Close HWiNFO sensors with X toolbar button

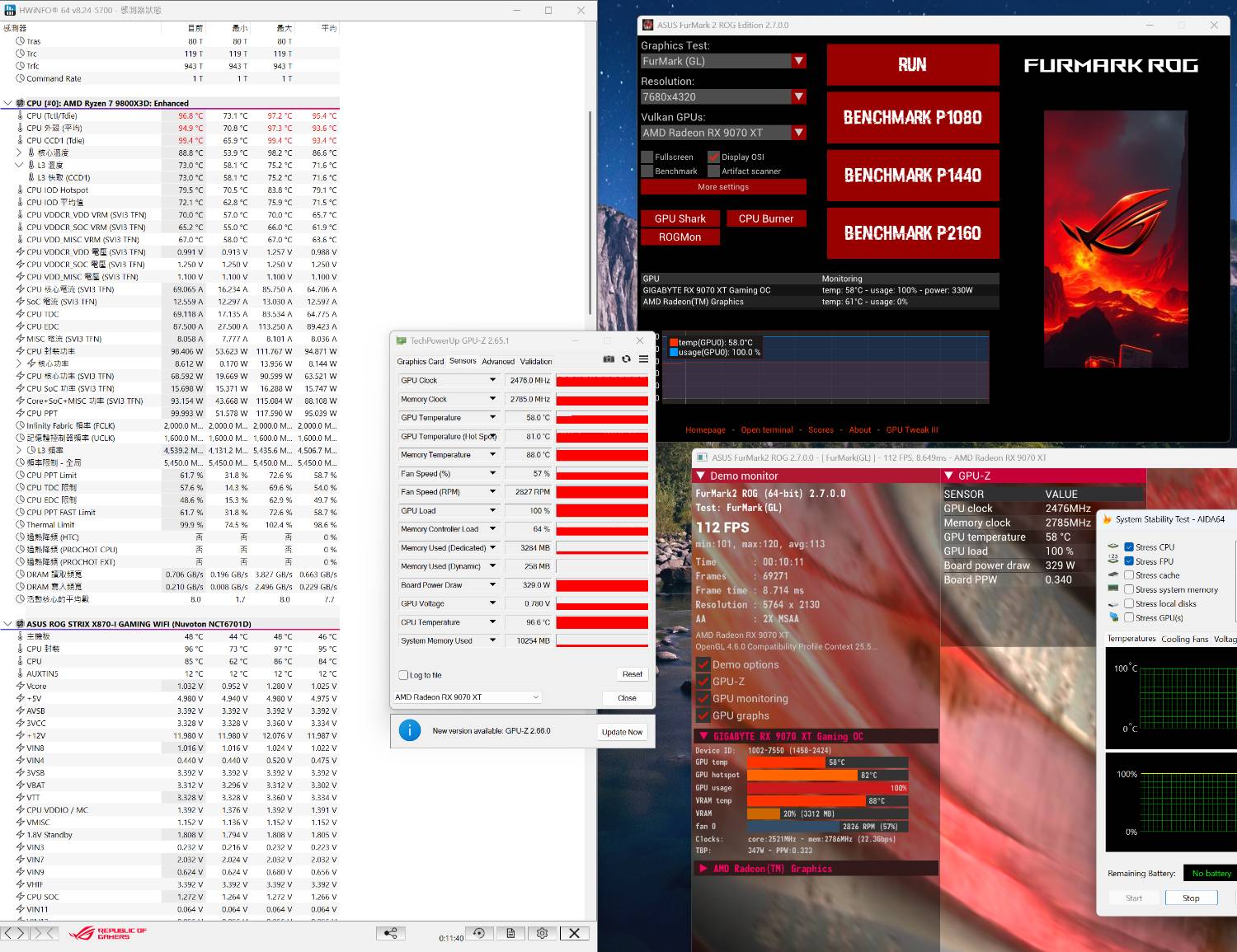click(574, 933)
